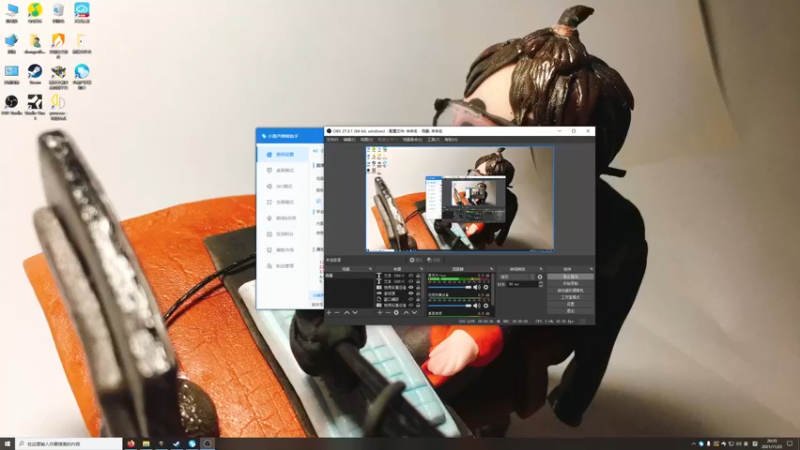The width and height of the screenshot is (800, 450).
Task: Open audio settings gear for the second mixer channel
Action: coord(486,306)
